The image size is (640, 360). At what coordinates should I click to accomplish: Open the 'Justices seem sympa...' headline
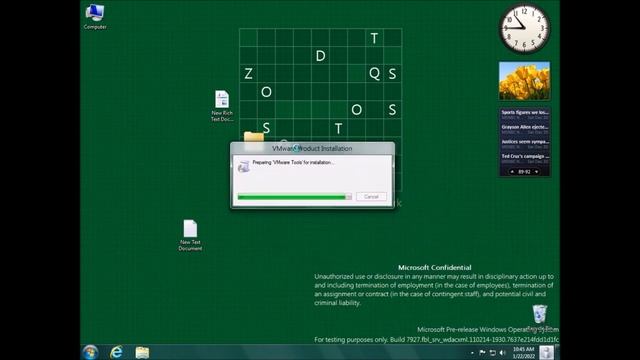point(524,144)
